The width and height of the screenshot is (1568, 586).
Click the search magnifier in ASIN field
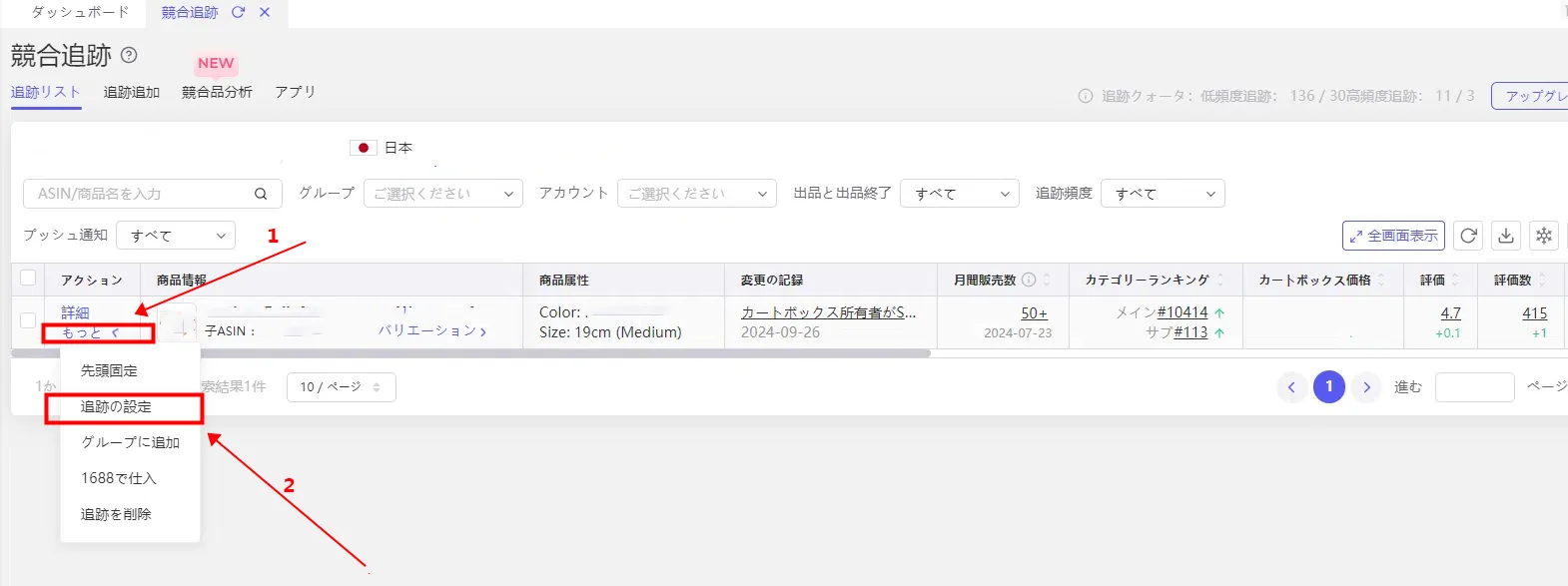pyautogui.click(x=261, y=194)
